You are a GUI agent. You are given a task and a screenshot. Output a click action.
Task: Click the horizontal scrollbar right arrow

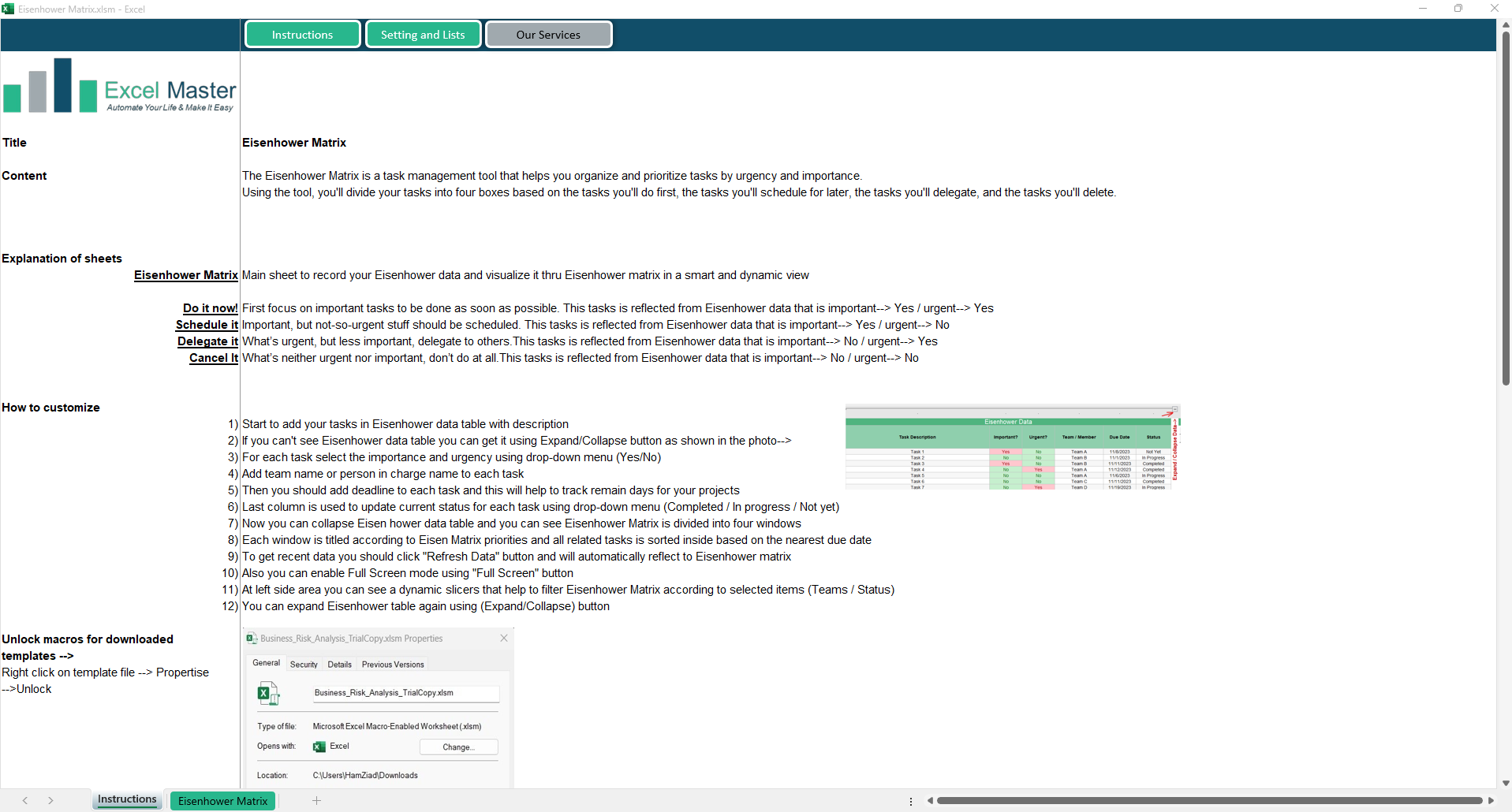click(1491, 801)
